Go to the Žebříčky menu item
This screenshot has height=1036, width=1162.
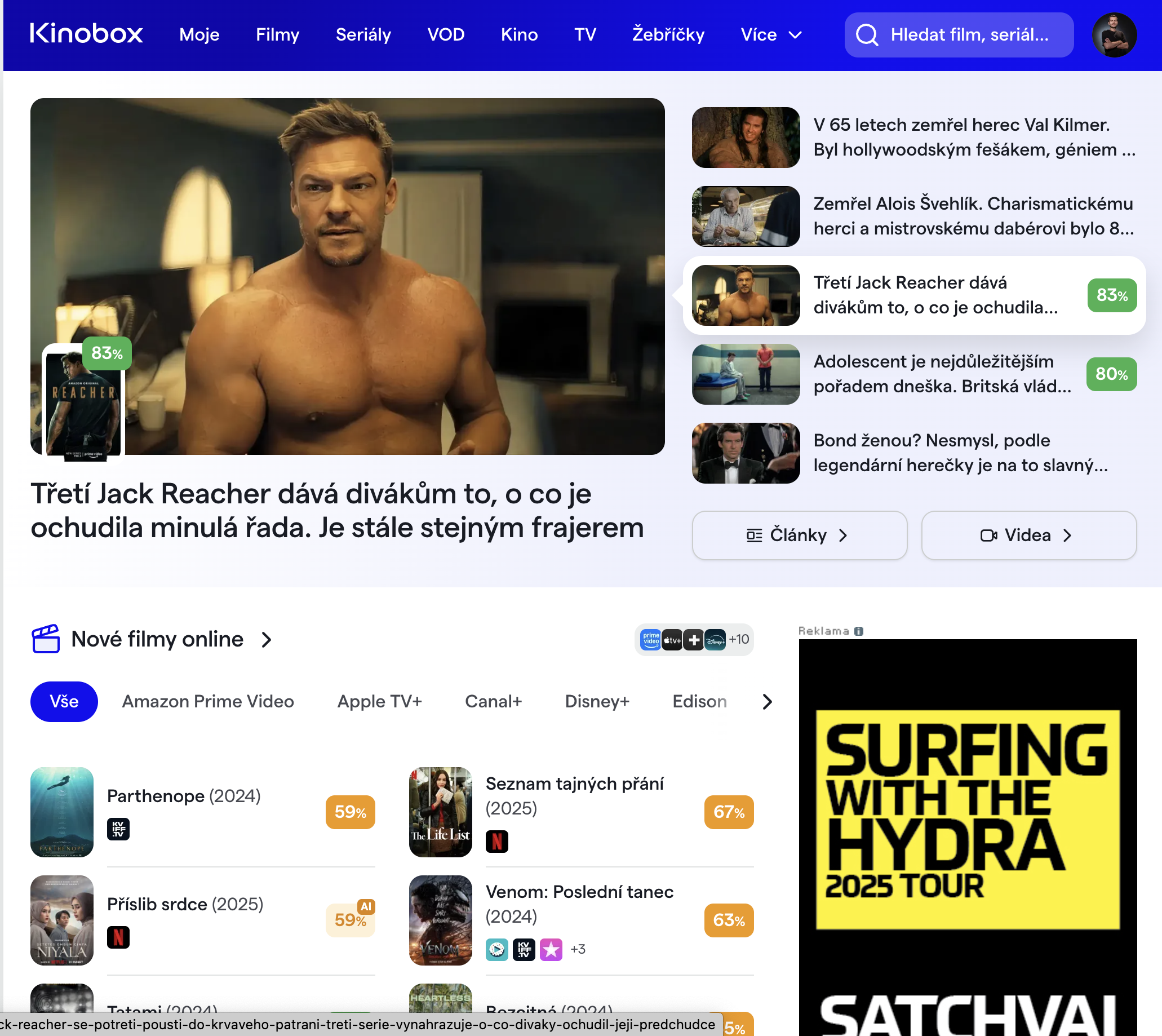(668, 35)
